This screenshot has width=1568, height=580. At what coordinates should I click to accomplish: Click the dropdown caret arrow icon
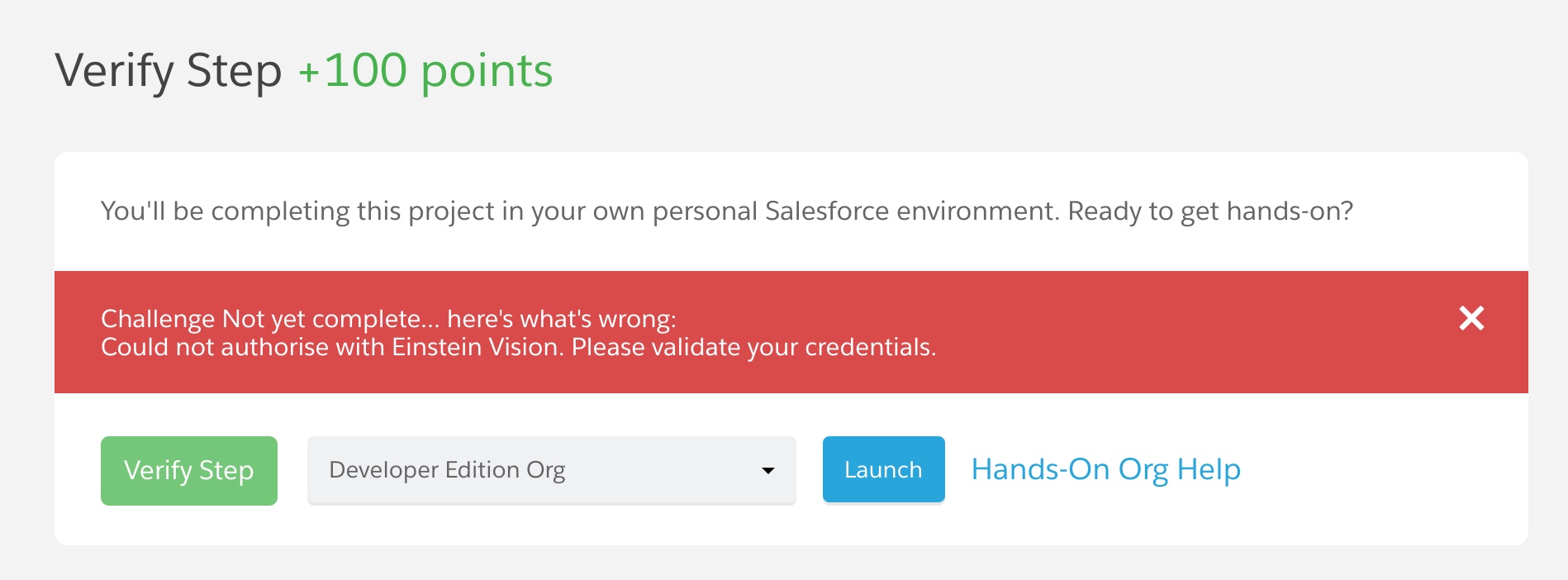click(767, 471)
